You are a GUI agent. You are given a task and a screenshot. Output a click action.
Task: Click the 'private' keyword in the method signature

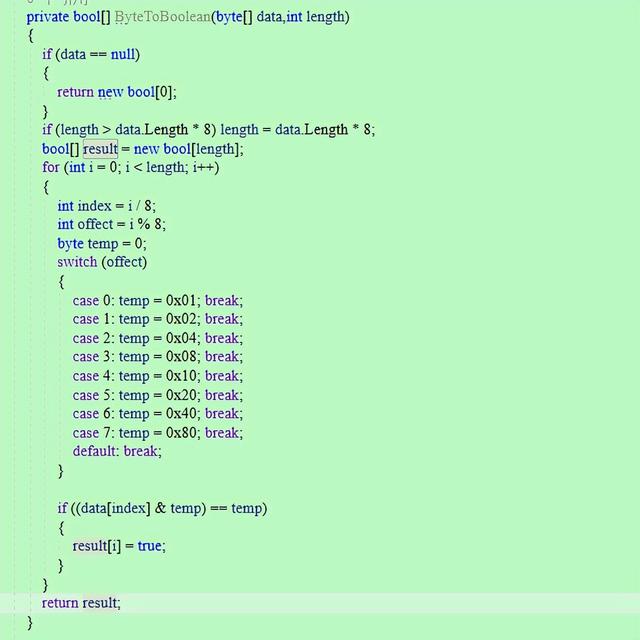48,17
